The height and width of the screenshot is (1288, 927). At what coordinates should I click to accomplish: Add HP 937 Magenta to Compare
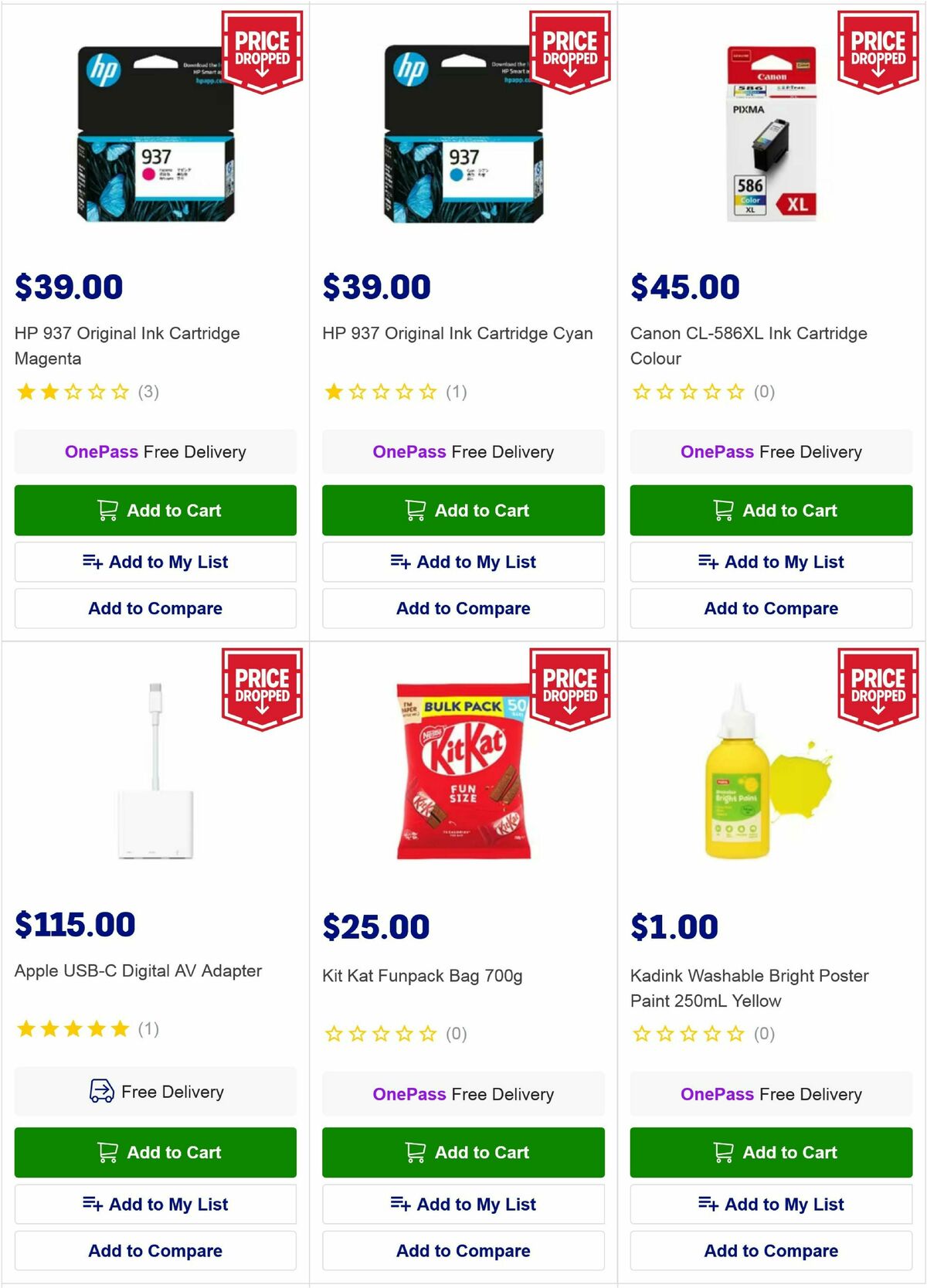pyautogui.click(x=154, y=608)
